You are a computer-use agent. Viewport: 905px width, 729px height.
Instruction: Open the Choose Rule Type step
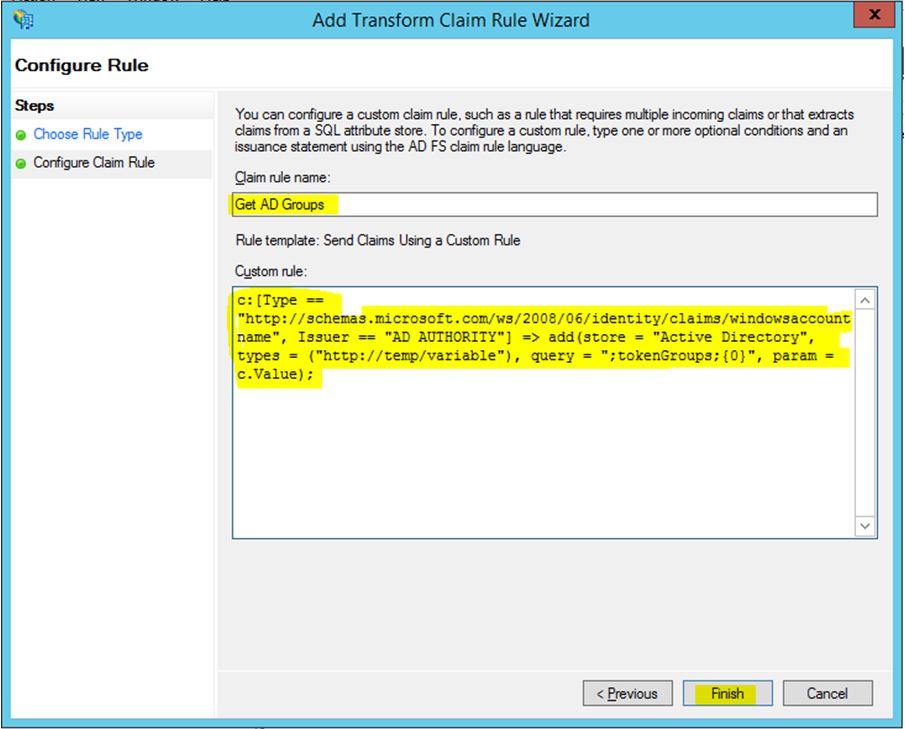click(88, 134)
